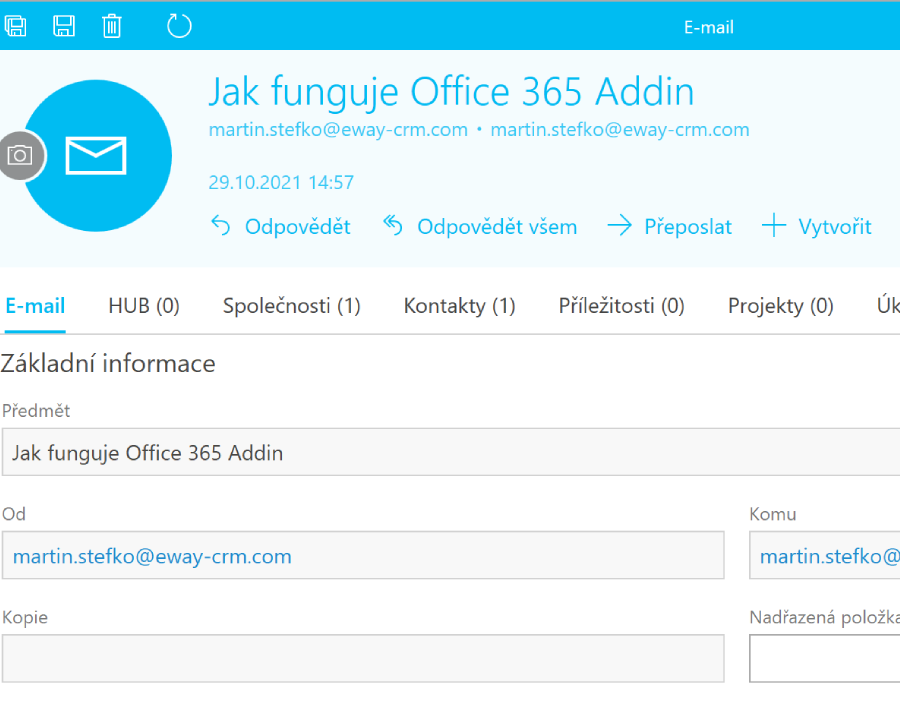Click the Odpovědět všem reply all button
This screenshot has width=900, height=702.
click(480, 227)
